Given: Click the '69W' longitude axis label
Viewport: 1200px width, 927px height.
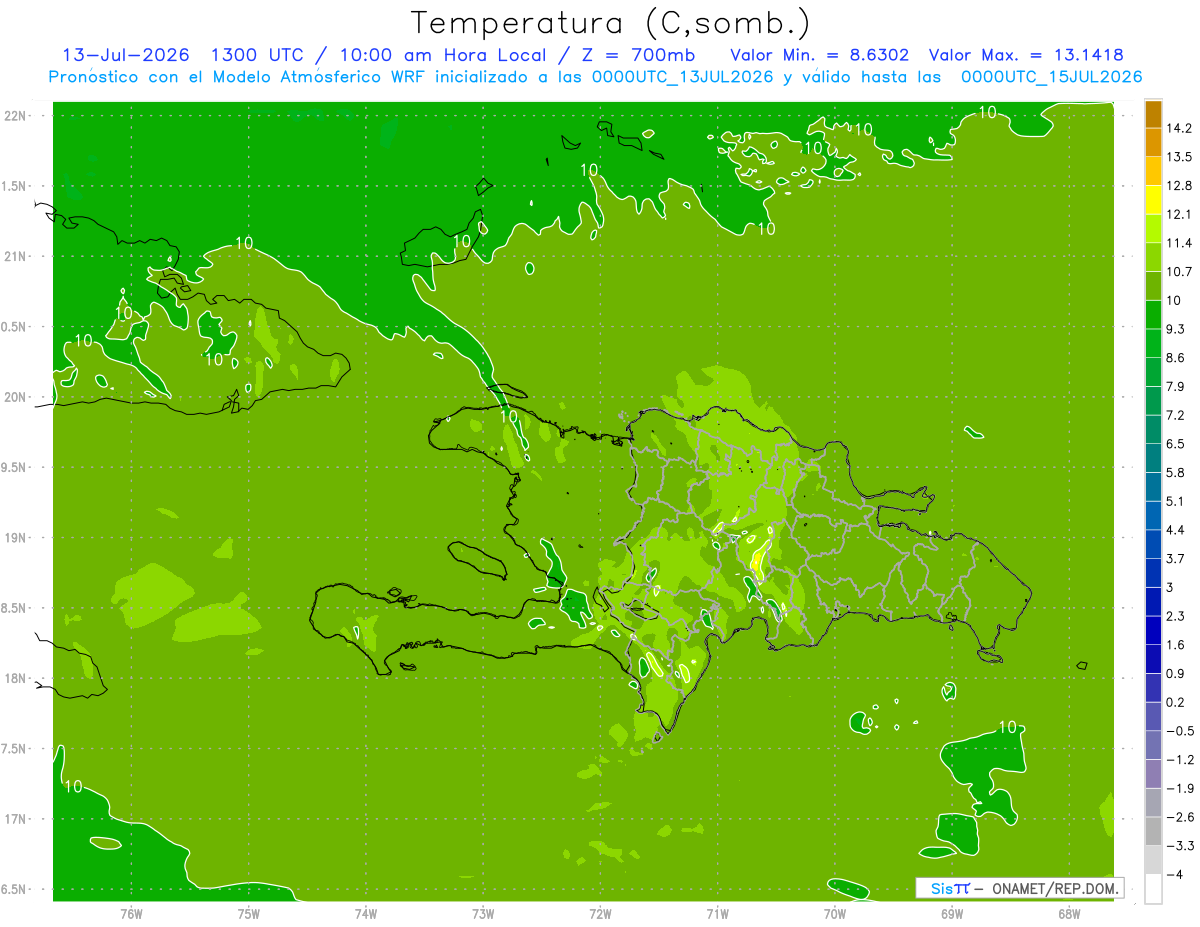Looking at the screenshot, I should [951, 914].
